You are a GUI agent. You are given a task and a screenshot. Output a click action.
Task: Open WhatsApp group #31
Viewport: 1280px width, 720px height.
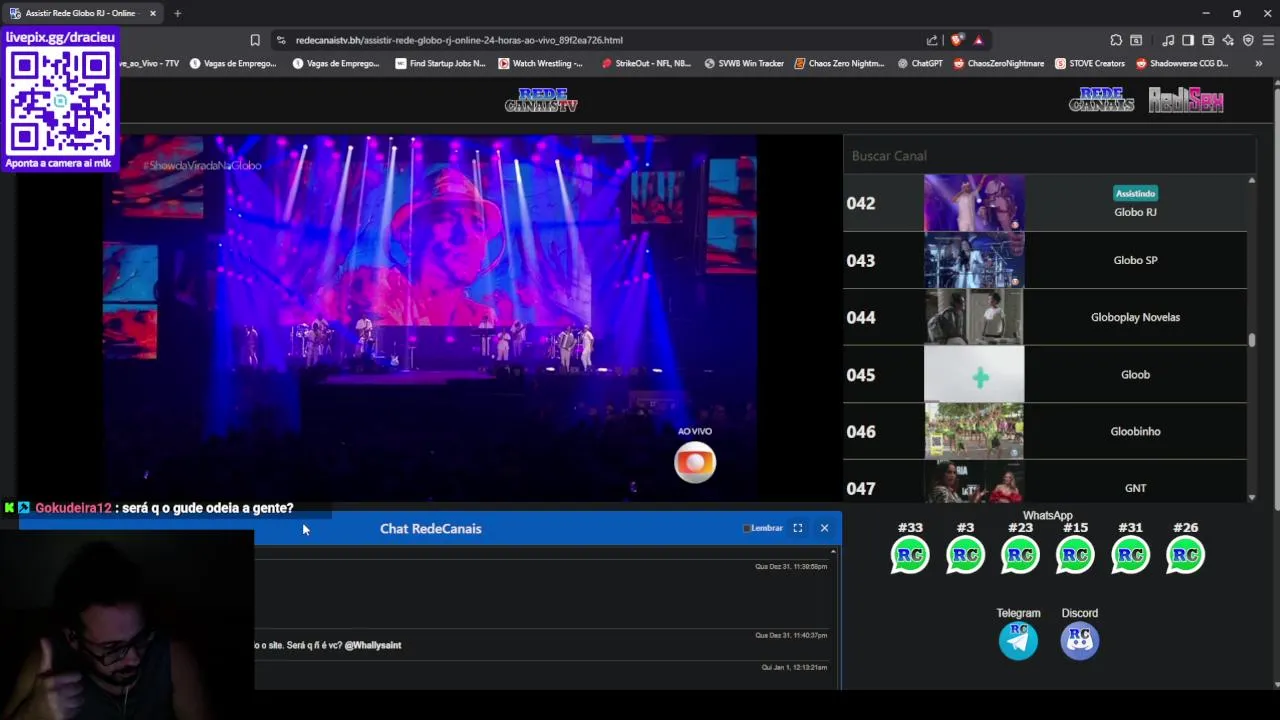coord(1130,555)
